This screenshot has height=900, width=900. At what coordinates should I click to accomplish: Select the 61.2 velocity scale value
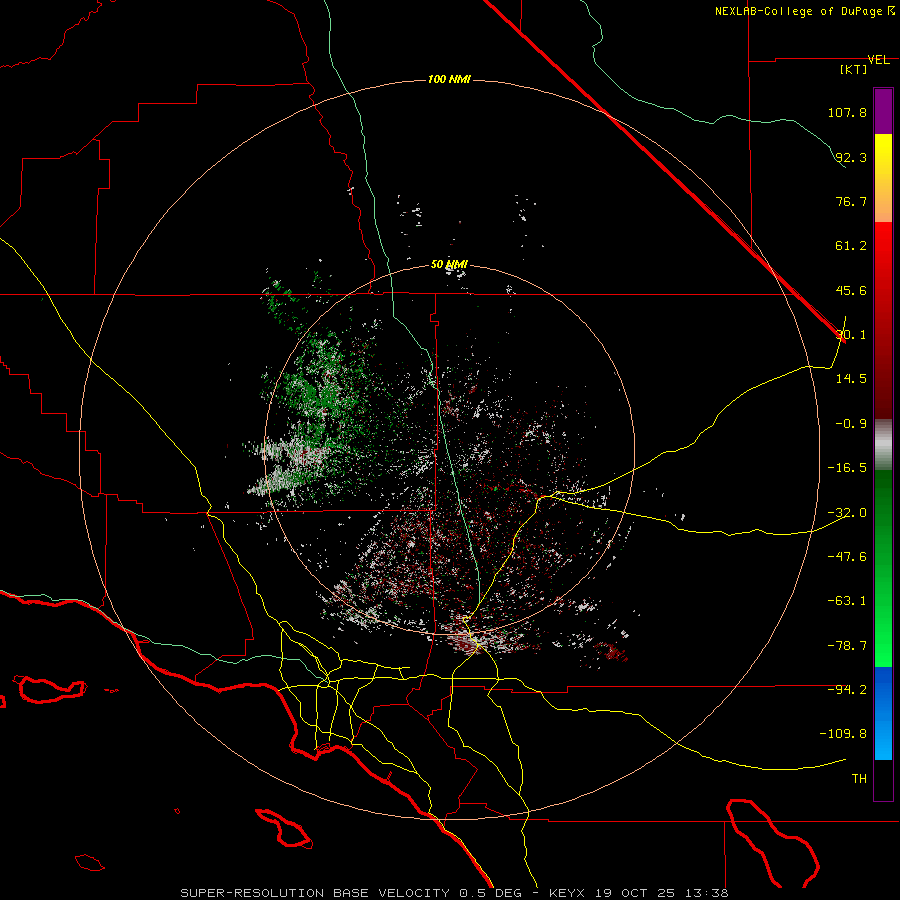(851, 246)
